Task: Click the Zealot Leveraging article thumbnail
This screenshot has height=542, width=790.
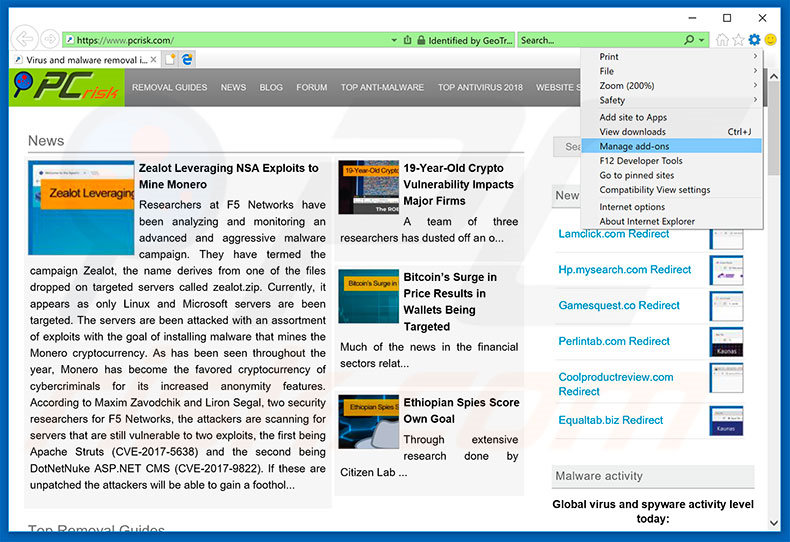Action: click(81, 208)
